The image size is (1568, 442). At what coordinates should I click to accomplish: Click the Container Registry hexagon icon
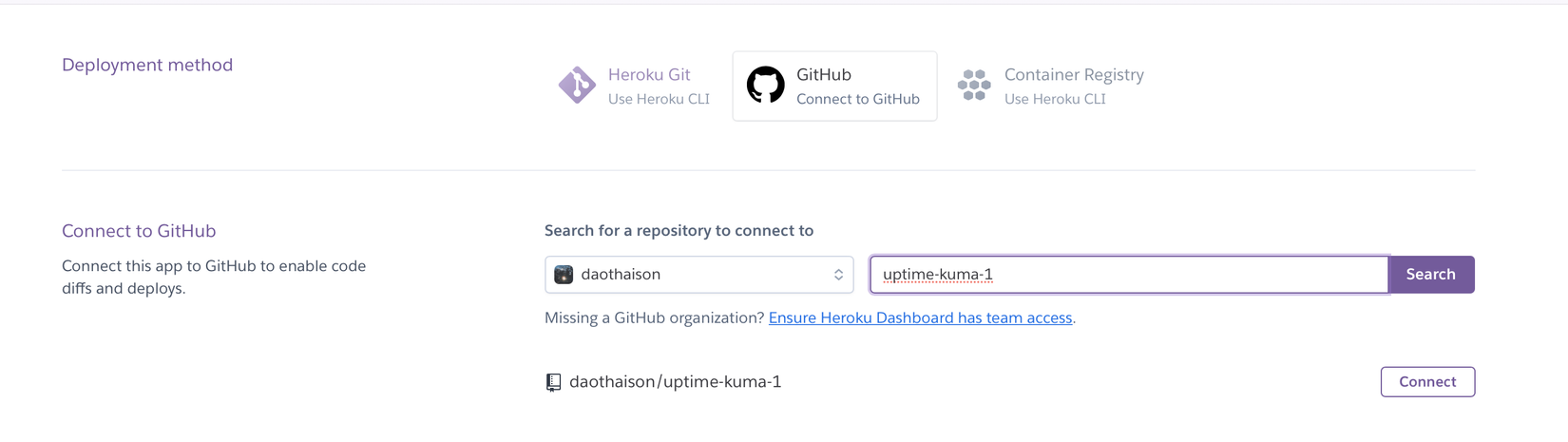coord(974,86)
